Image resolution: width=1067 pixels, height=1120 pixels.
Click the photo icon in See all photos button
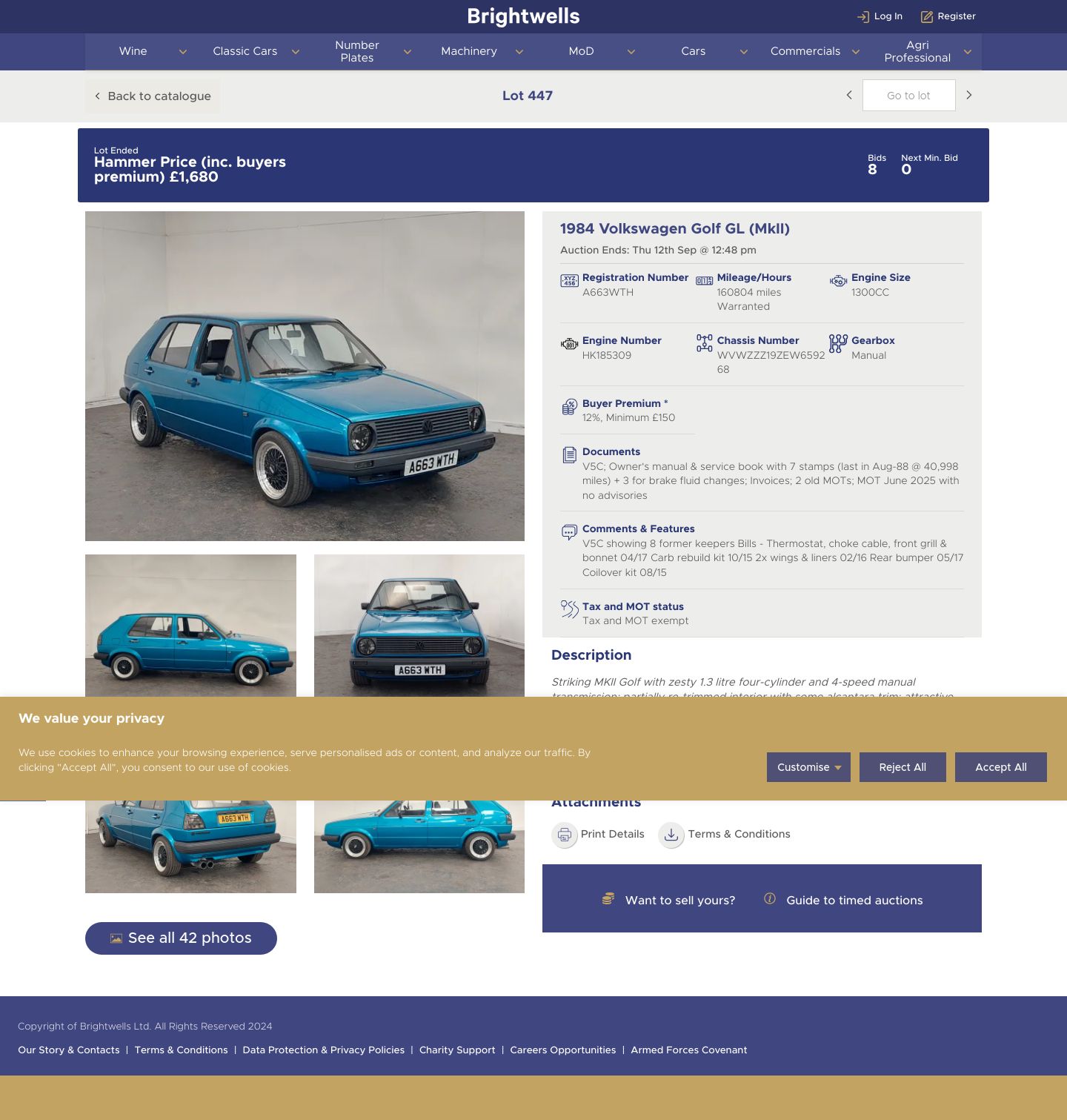116,938
